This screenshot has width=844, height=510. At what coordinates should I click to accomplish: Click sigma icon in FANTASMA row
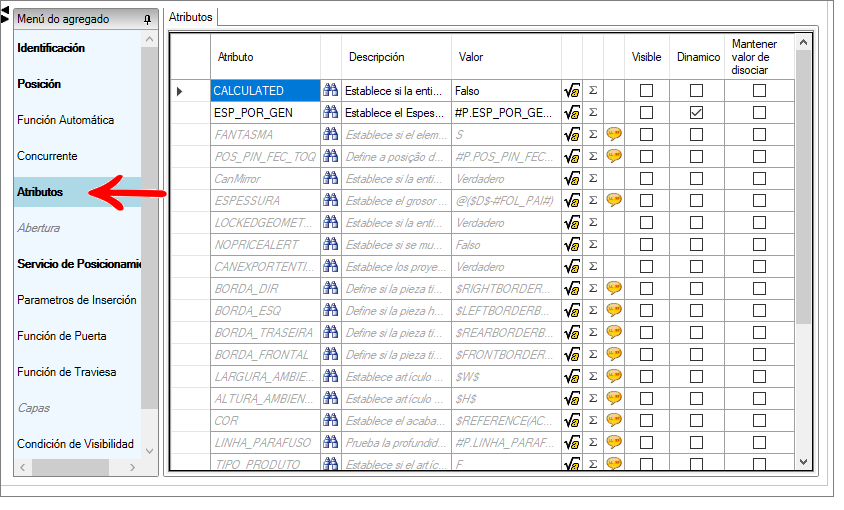pyautogui.click(x=593, y=134)
